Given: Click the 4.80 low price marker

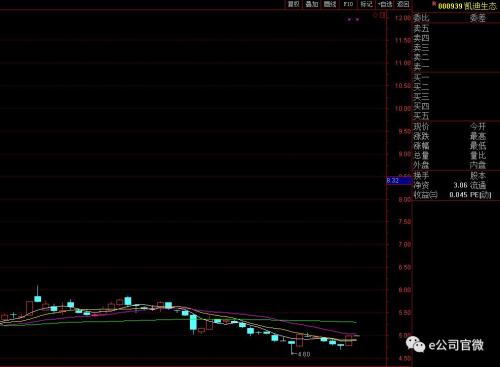Looking at the screenshot, I should (304, 354).
